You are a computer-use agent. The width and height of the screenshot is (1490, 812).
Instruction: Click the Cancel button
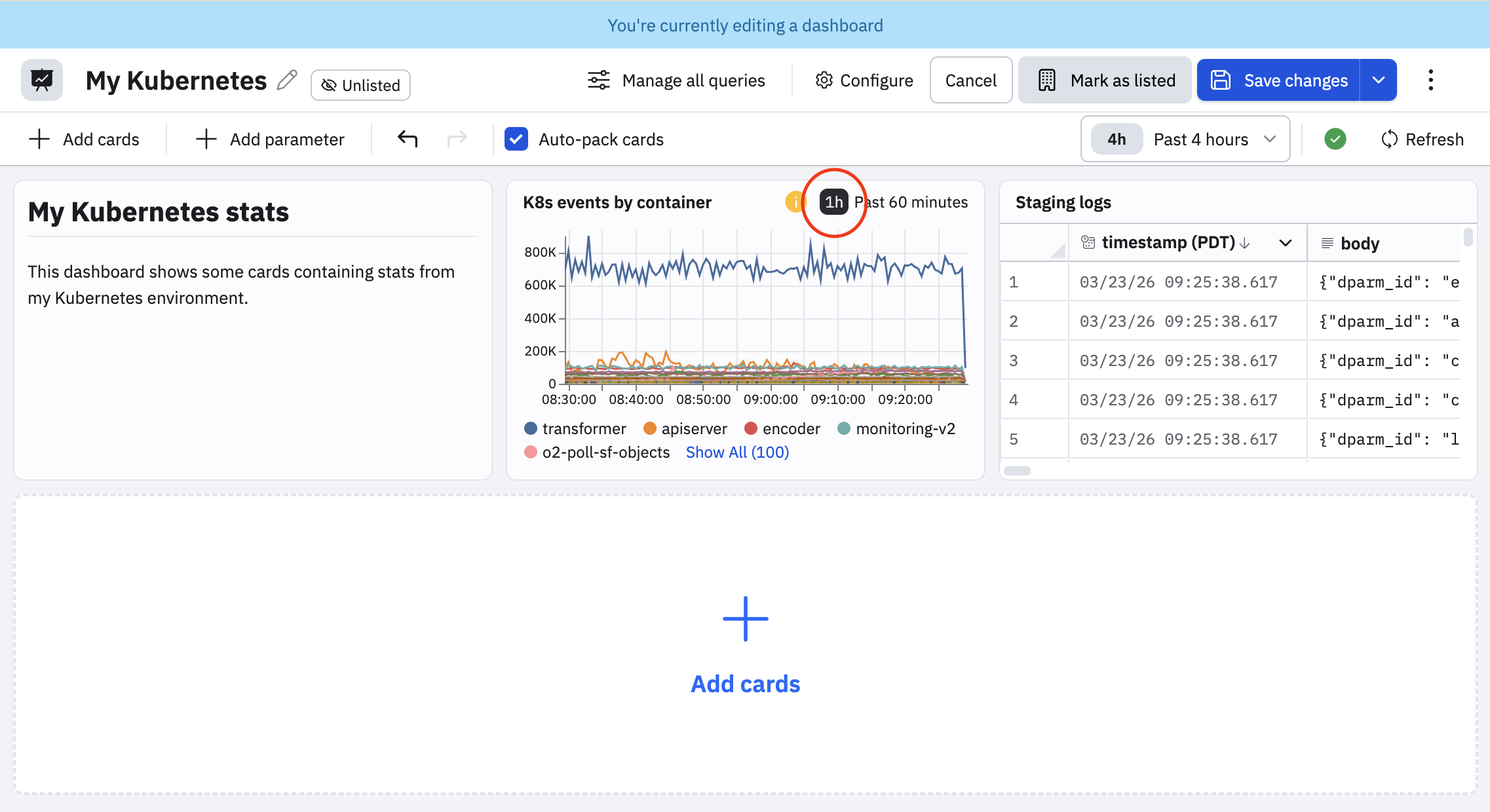[x=970, y=80]
